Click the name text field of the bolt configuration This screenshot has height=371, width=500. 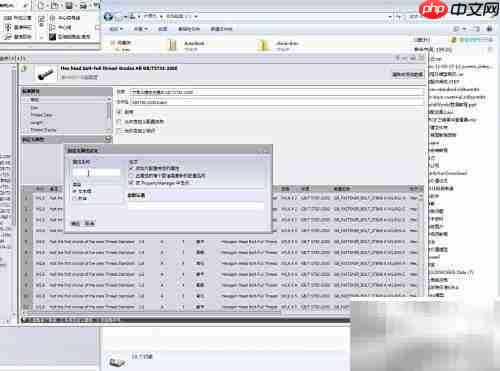click(277, 92)
